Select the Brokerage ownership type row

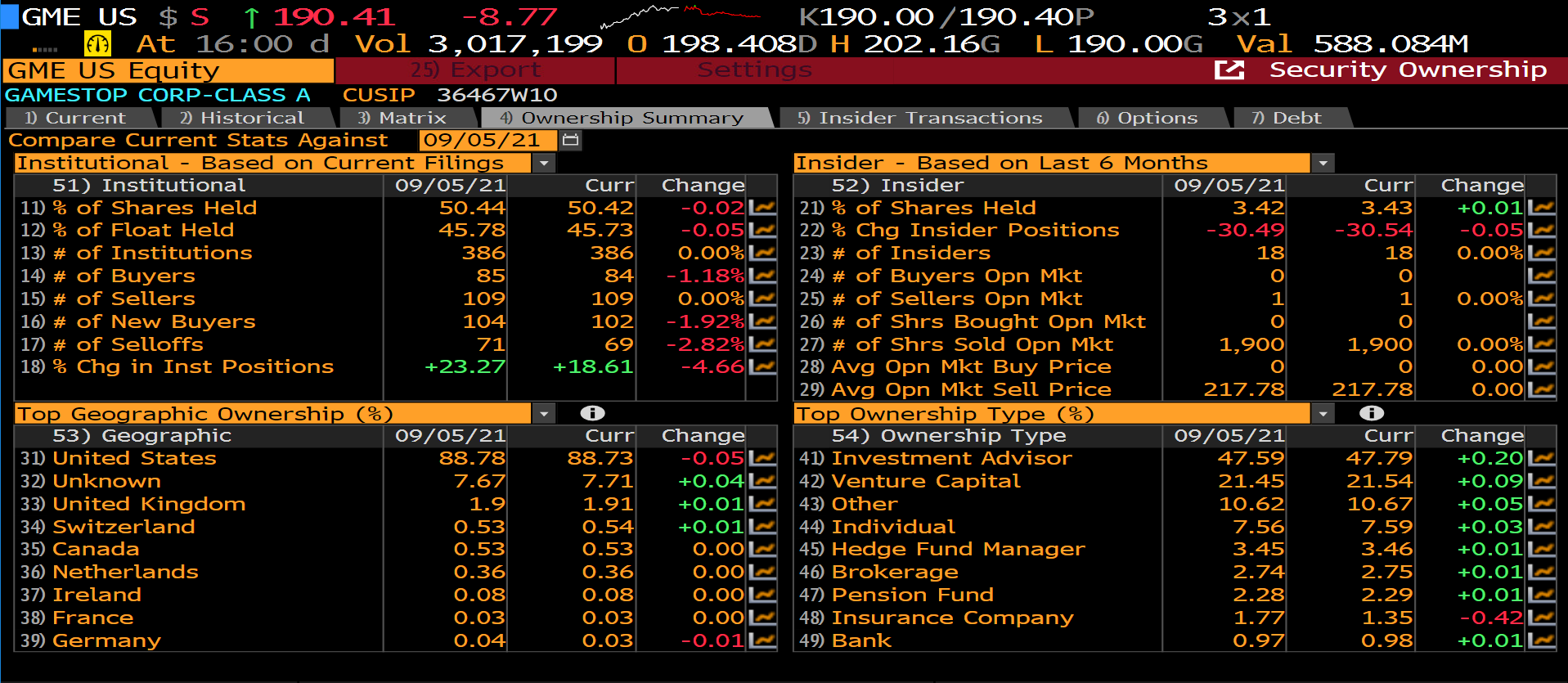point(895,572)
